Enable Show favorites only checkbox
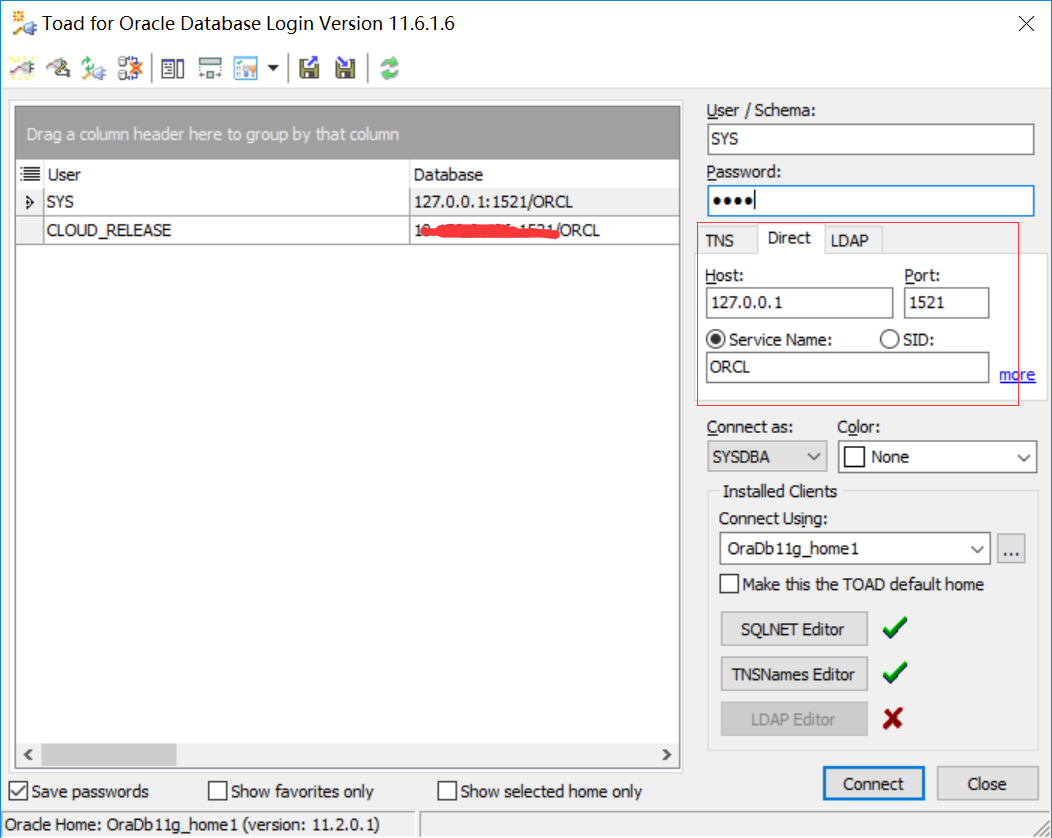1052x838 pixels. (218, 791)
